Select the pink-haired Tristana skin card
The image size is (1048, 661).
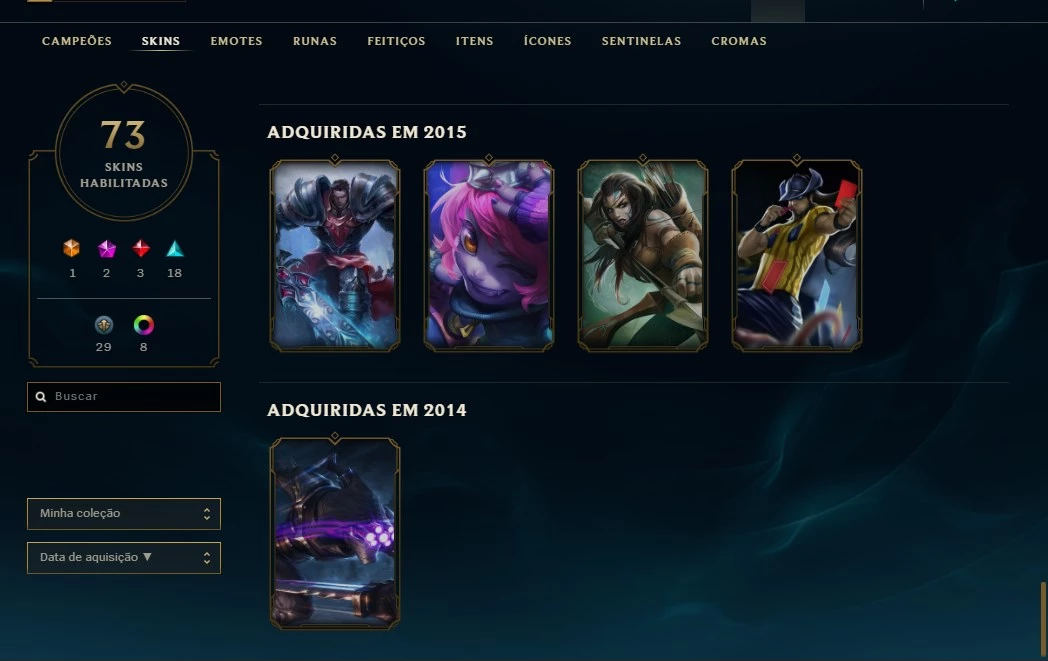point(489,255)
